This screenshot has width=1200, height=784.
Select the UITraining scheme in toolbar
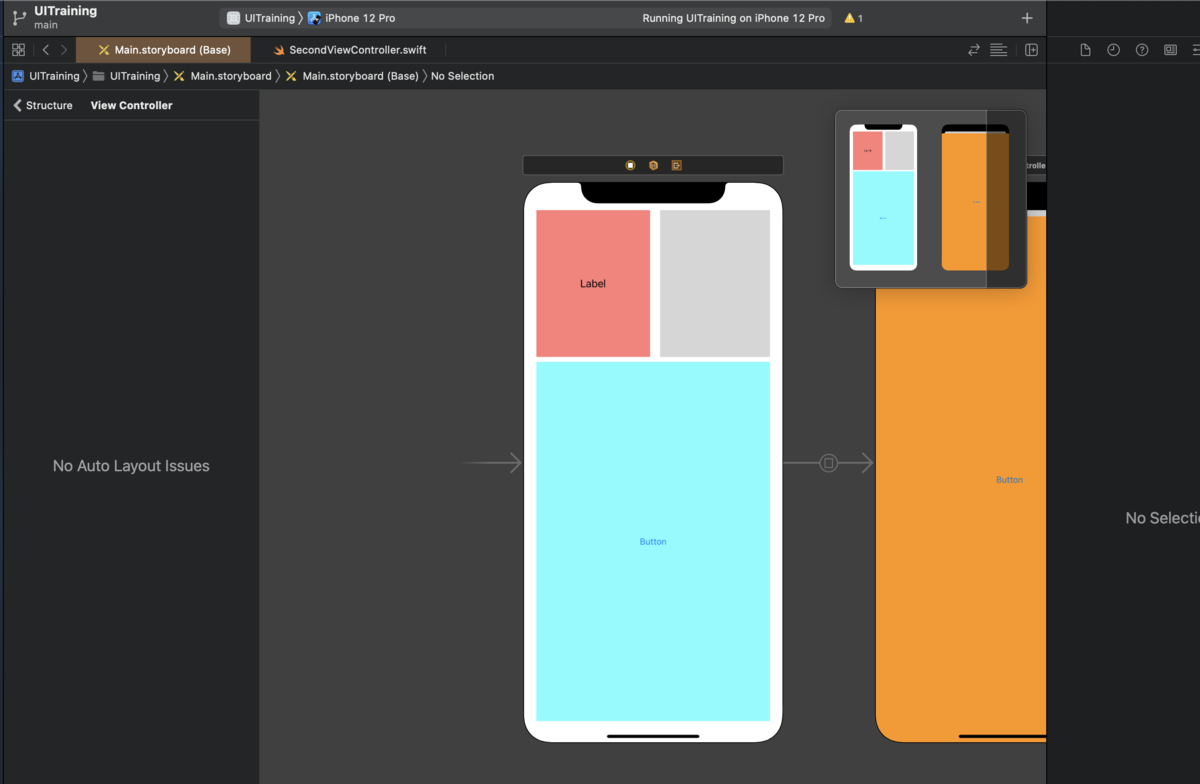click(x=262, y=18)
